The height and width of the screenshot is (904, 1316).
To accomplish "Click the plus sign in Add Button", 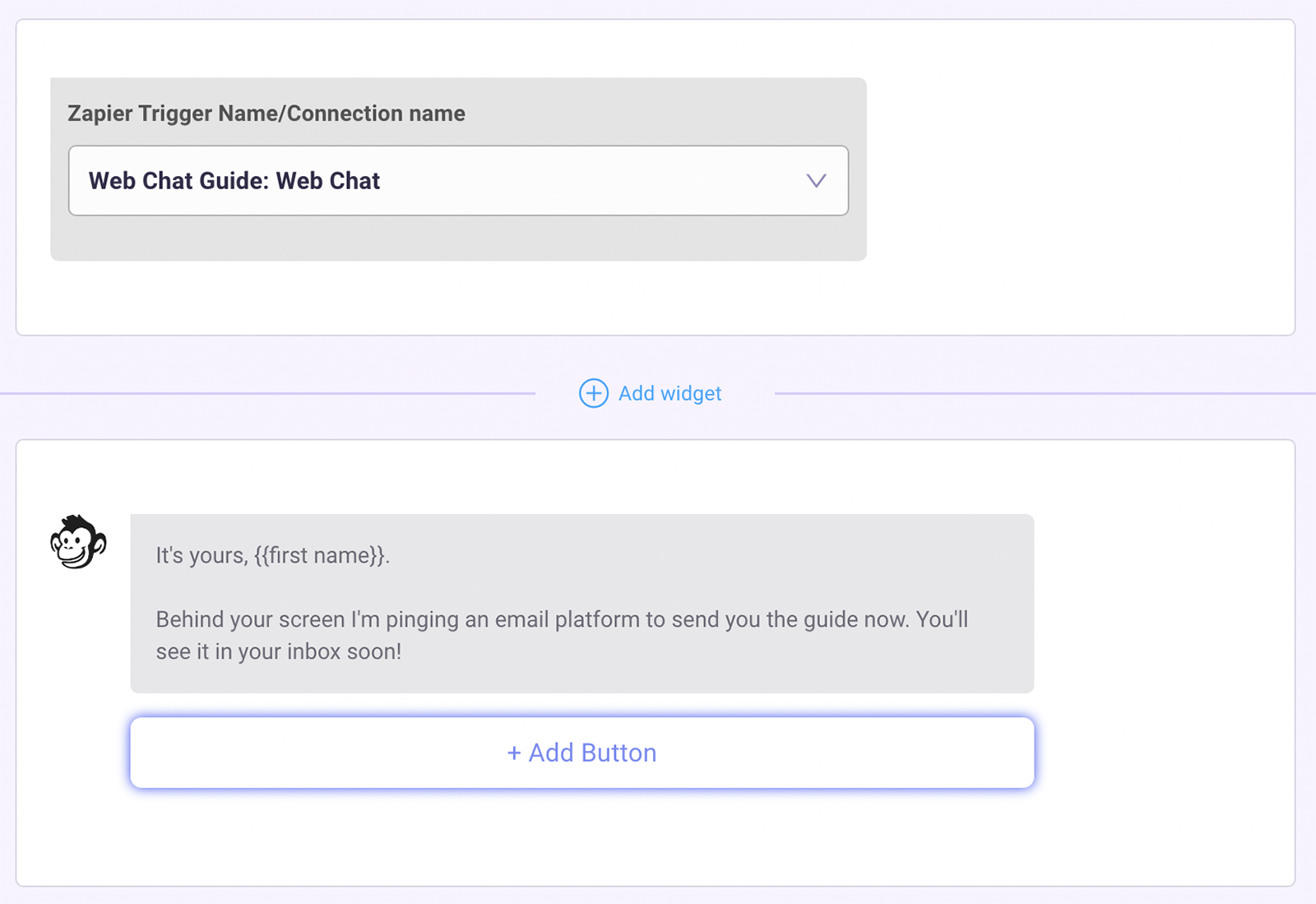I will (514, 753).
